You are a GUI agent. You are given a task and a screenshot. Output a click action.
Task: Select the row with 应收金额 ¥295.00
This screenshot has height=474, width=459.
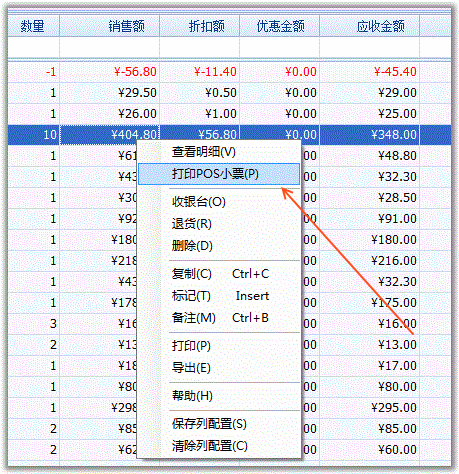(229, 408)
